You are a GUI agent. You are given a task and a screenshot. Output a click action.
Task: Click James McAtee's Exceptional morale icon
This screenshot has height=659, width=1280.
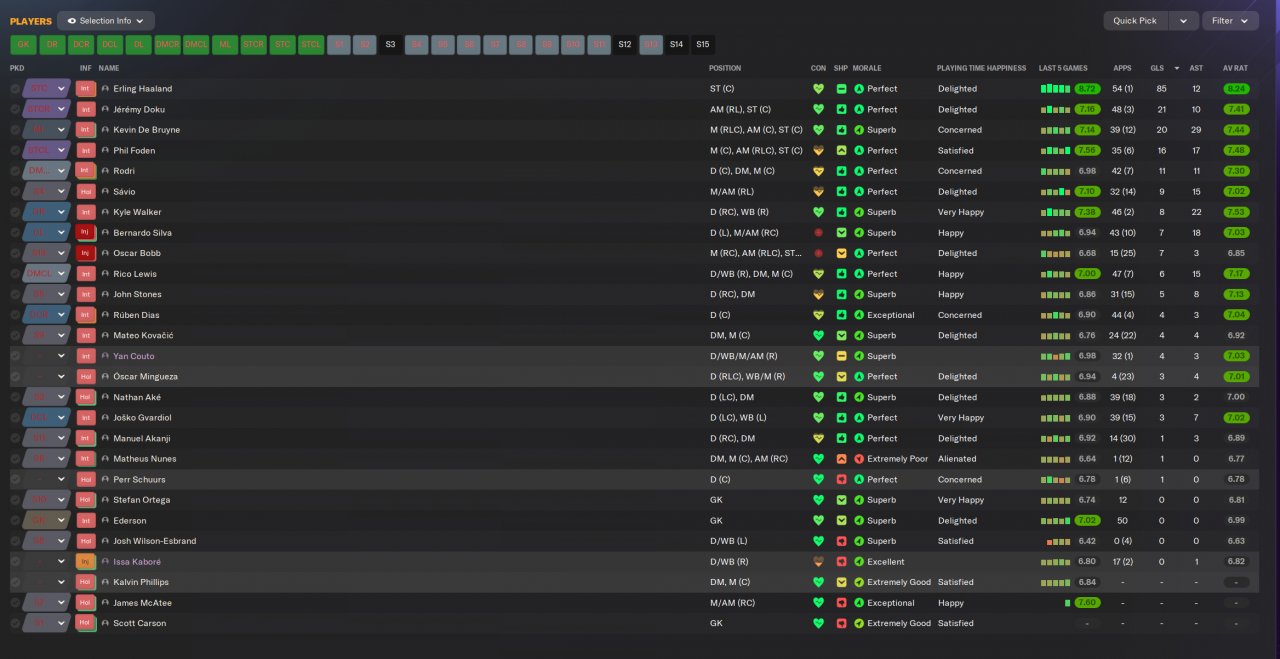pyautogui.click(x=859, y=603)
